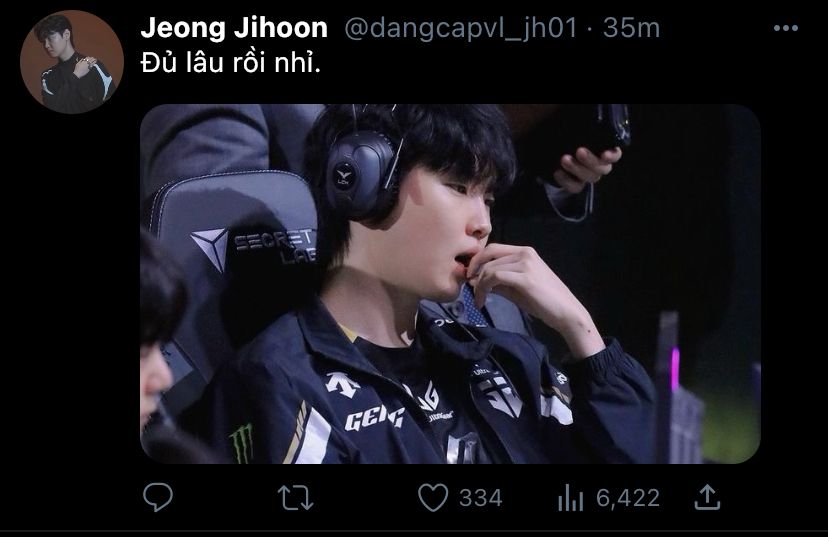Open view analytics bar-chart icon

tap(570, 498)
